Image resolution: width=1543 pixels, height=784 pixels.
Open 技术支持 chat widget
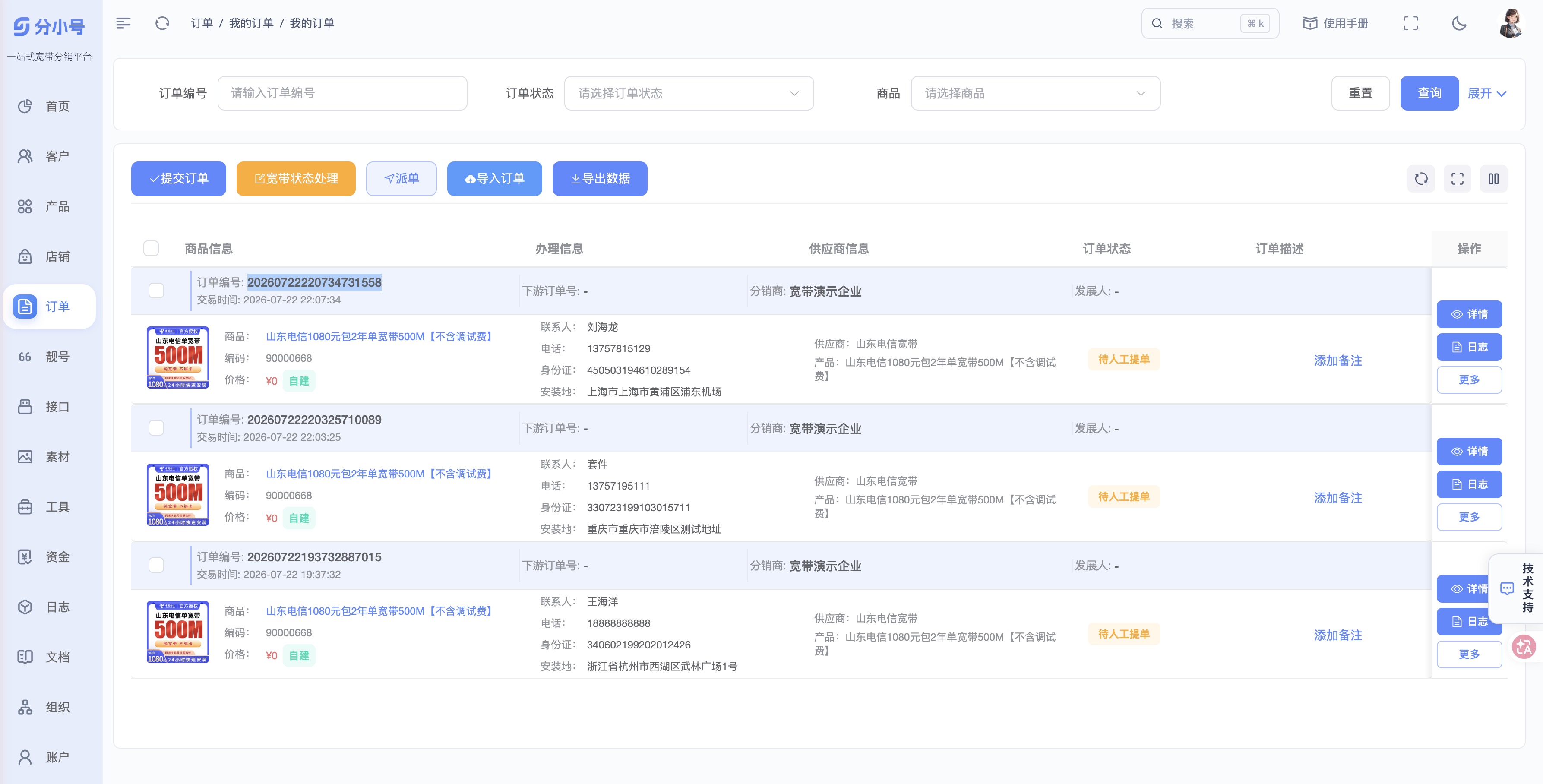(1517, 588)
